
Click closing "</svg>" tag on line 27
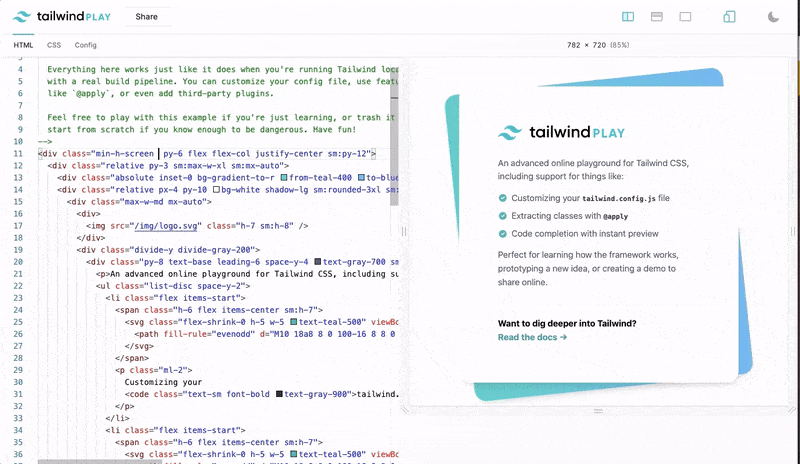click(x=139, y=346)
